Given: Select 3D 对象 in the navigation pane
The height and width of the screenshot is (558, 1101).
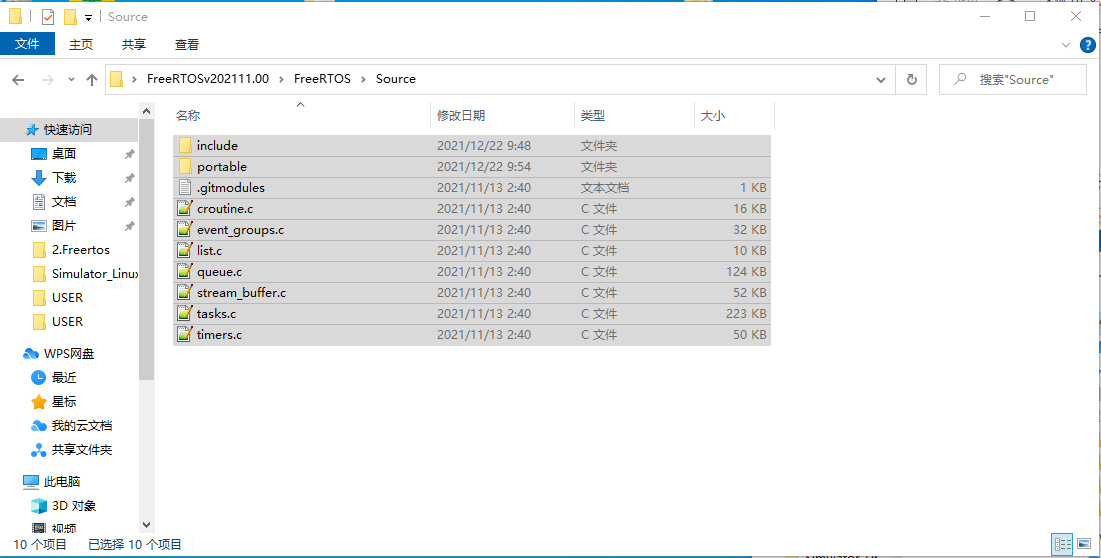Looking at the screenshot, I should [73, 505].
